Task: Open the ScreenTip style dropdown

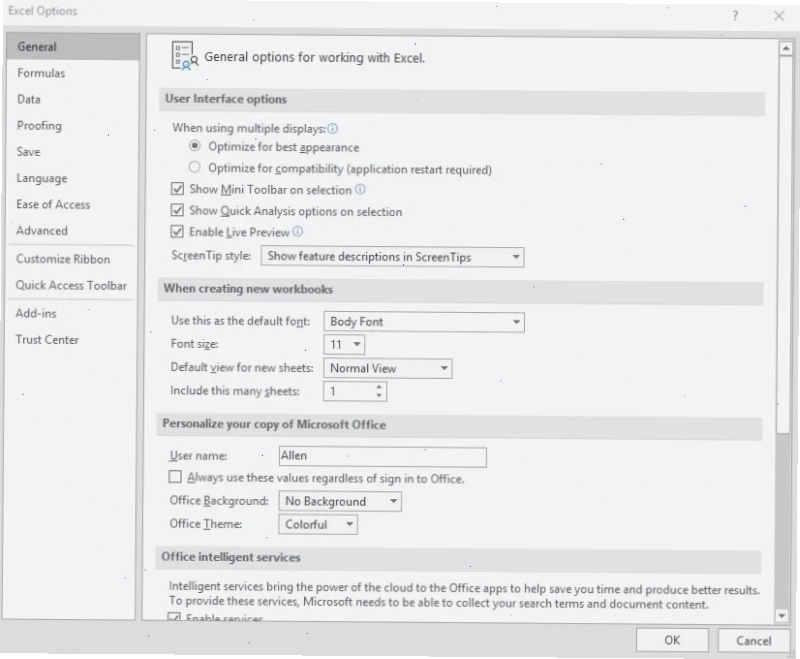Action: (x=392, y=257)
